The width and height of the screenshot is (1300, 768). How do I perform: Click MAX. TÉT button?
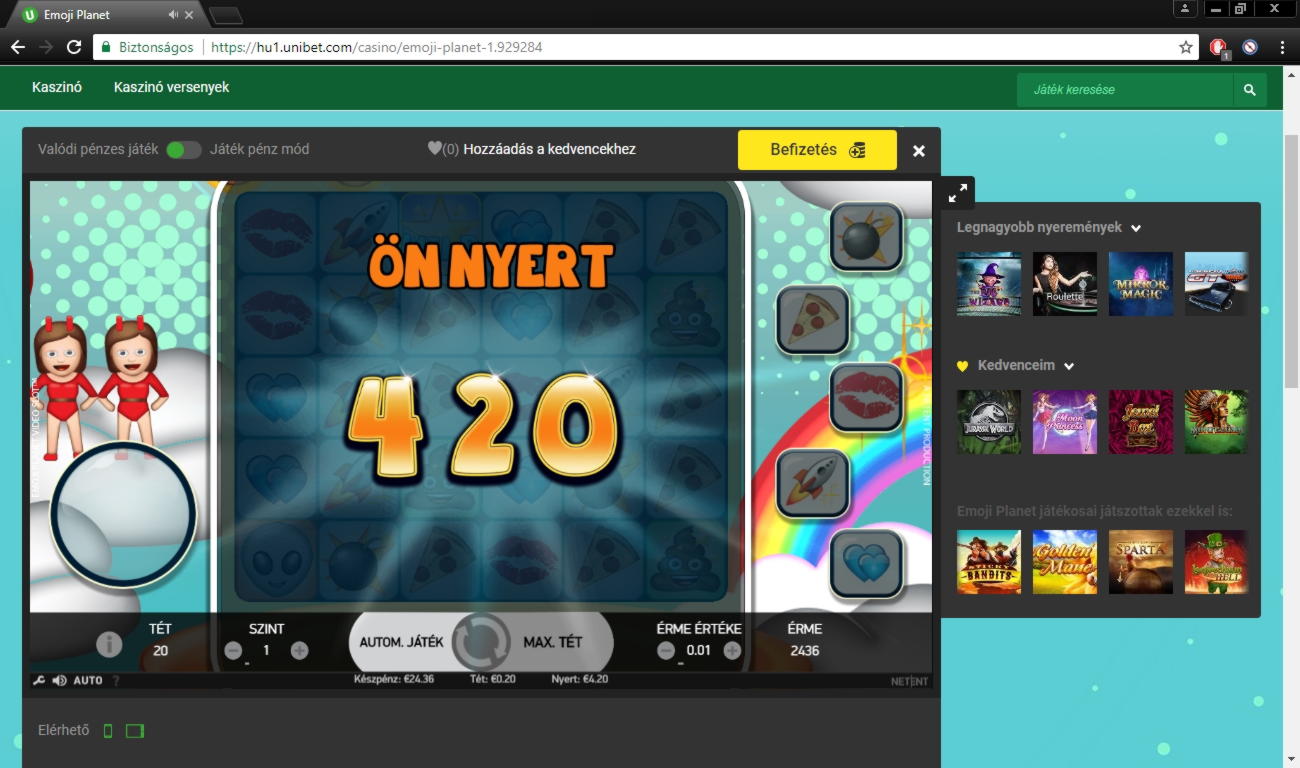(x=553, y=642)
